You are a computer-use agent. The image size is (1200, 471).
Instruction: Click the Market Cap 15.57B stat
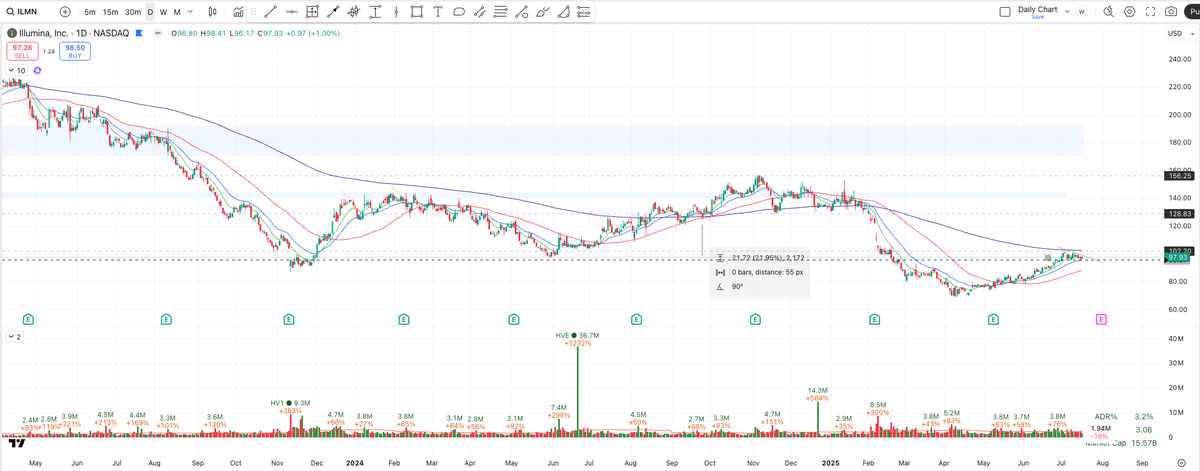[x=1121, y=443]
